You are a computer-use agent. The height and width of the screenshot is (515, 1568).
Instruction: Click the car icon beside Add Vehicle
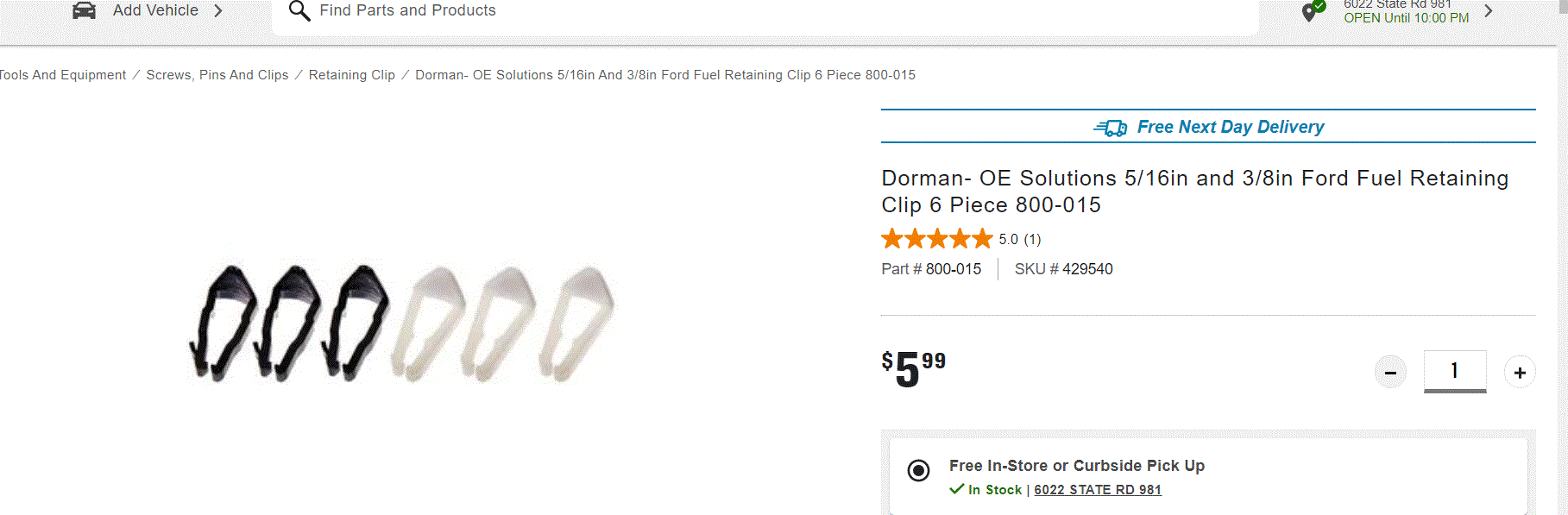pos(84,10)
